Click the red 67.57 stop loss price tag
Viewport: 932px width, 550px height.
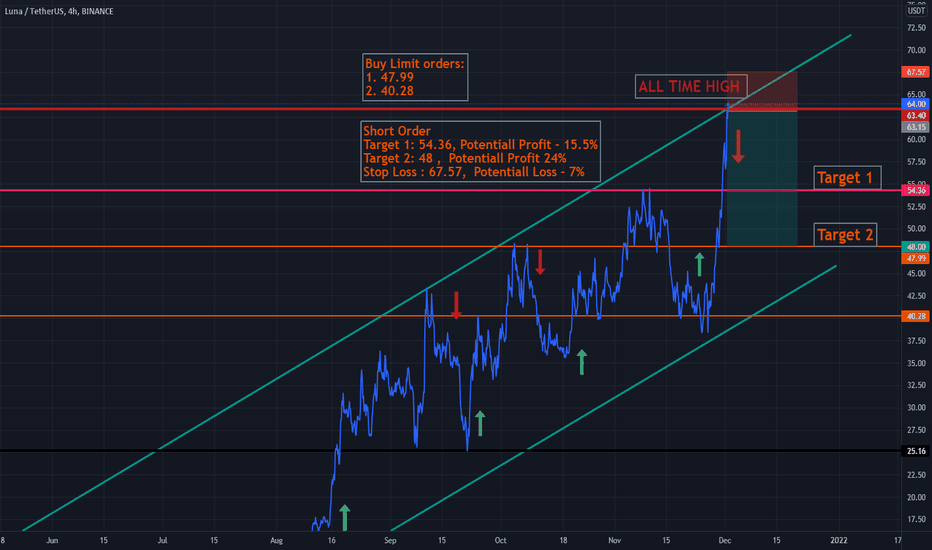pos(915,72)
